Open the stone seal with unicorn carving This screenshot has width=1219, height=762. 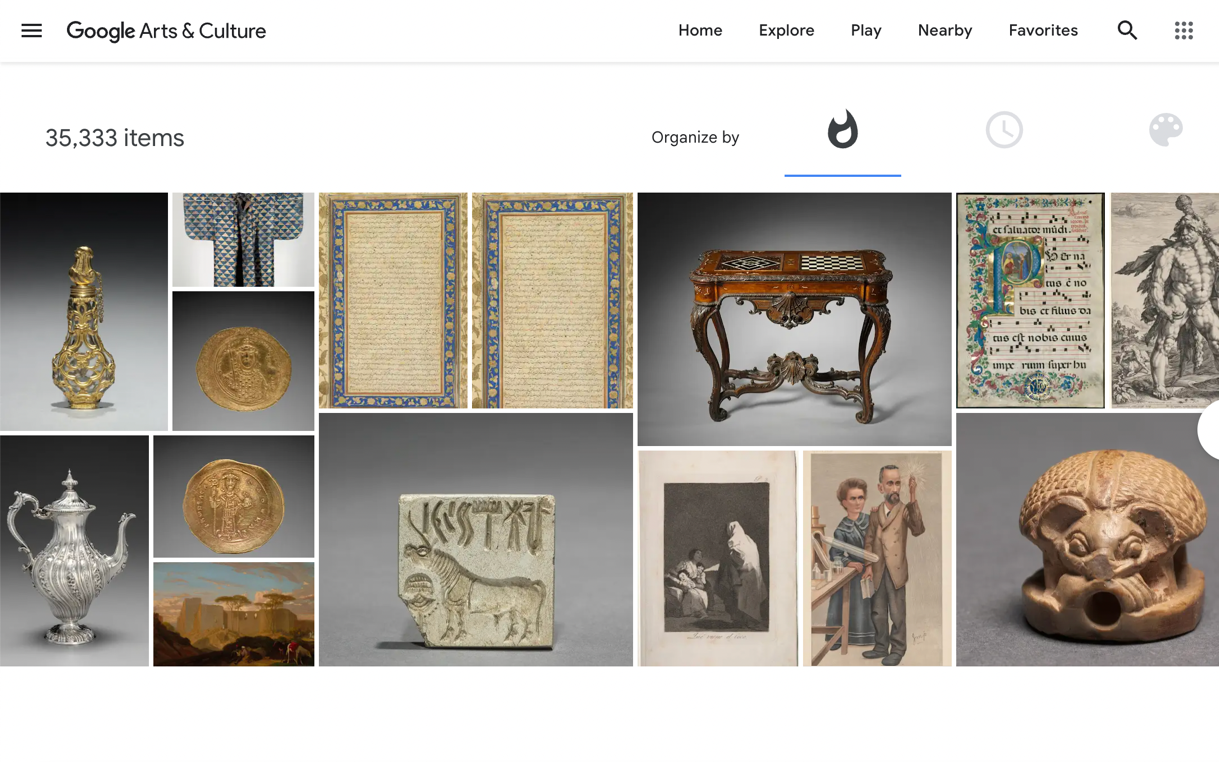tap(476, 540)
